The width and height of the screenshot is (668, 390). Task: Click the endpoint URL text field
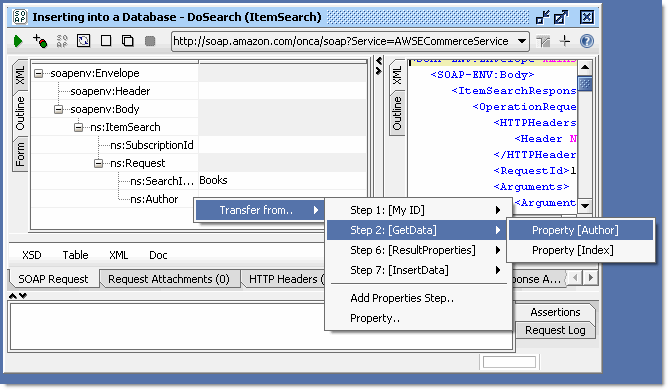(343, 41)
